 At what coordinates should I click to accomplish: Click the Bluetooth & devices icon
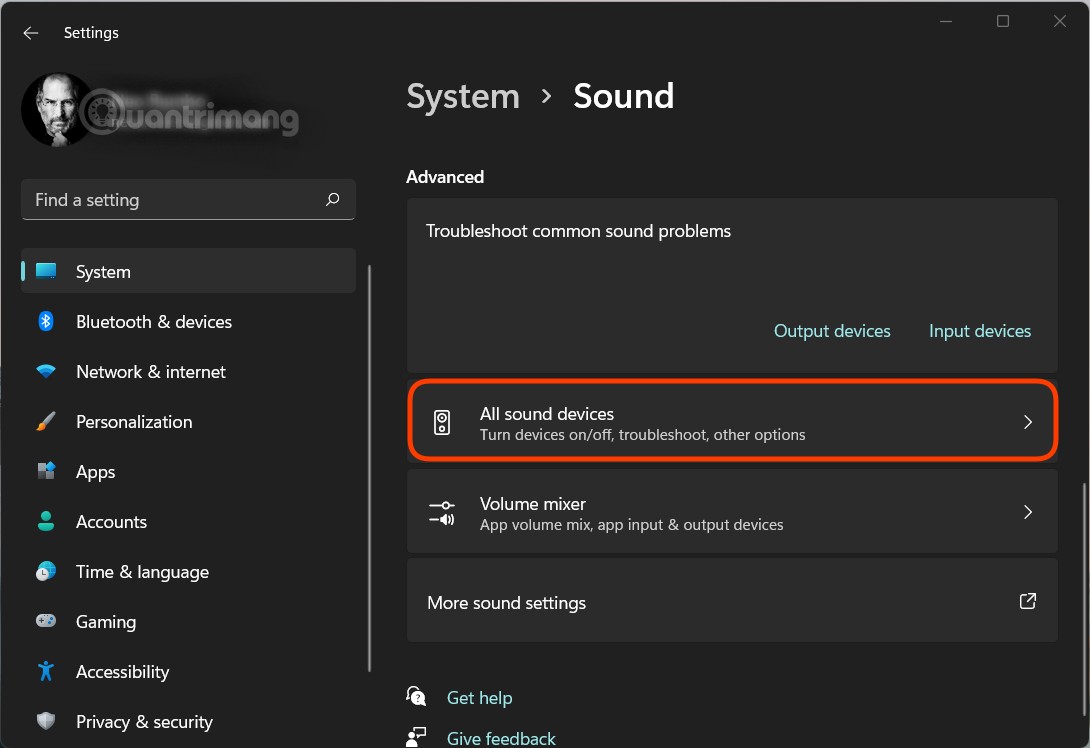46,321
